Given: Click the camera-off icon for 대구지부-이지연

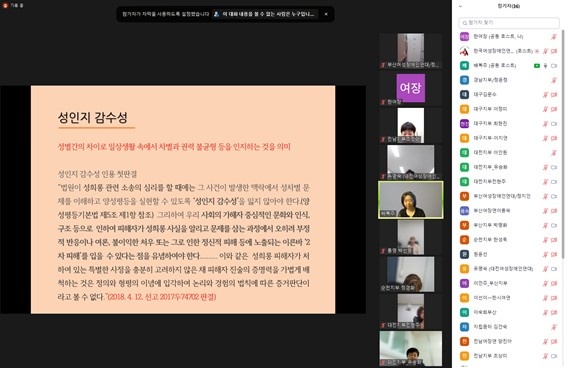Looking at the screenshot, I should [x=554, y=138].
